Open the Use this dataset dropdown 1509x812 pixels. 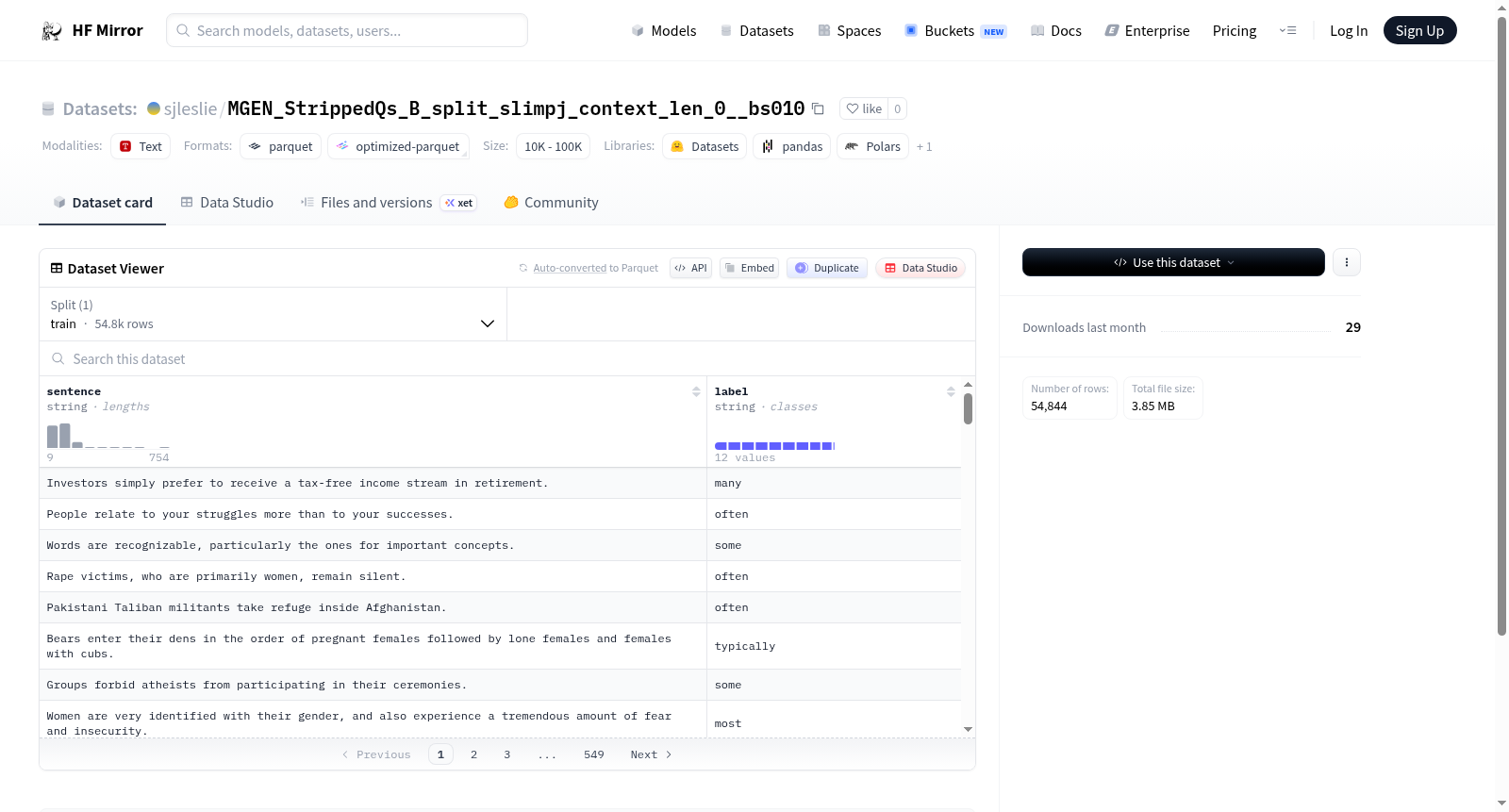point(1173,262)
